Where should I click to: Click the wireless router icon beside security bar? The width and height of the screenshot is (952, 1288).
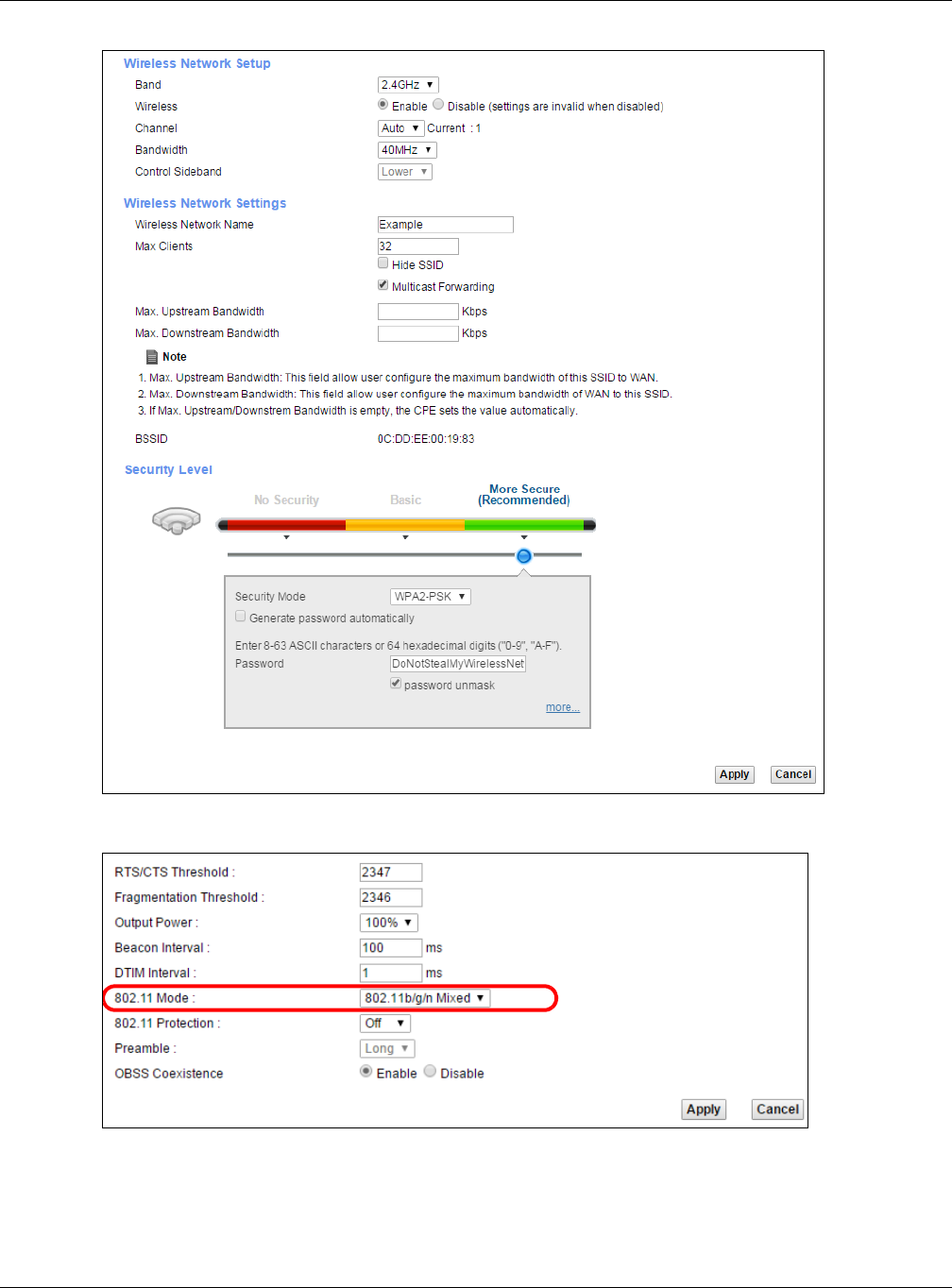pyautogui.click(x=177, y=520)
